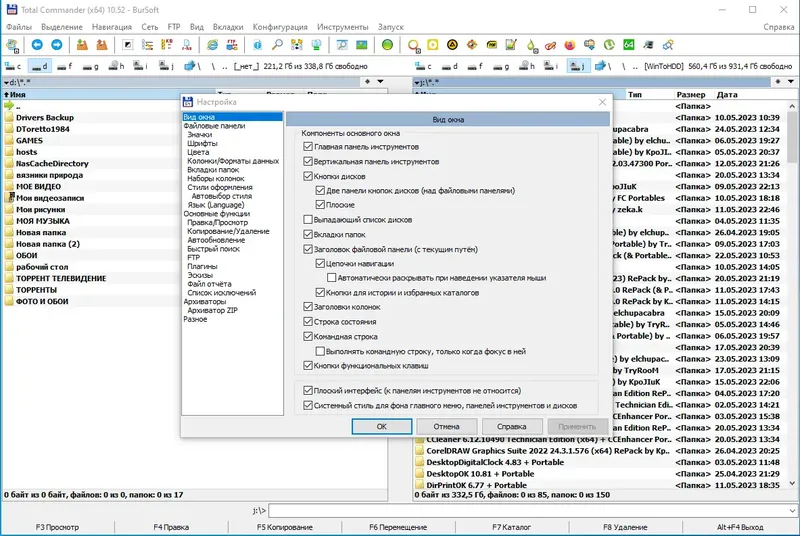
Task: Select drive g in right drive bar
Action: click(501, 66)
